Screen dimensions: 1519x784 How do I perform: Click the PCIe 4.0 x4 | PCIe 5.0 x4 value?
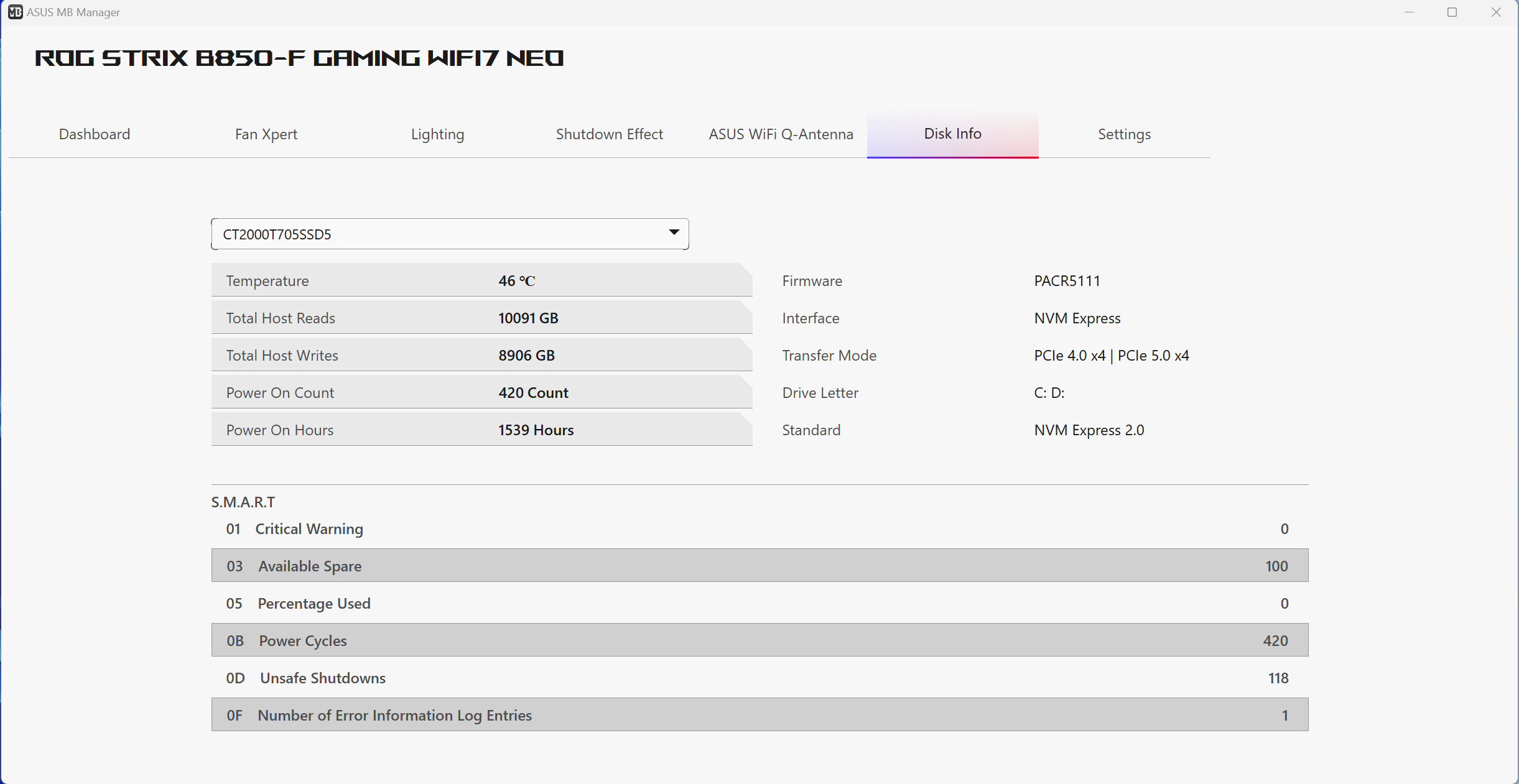[x=1111, y=356]
